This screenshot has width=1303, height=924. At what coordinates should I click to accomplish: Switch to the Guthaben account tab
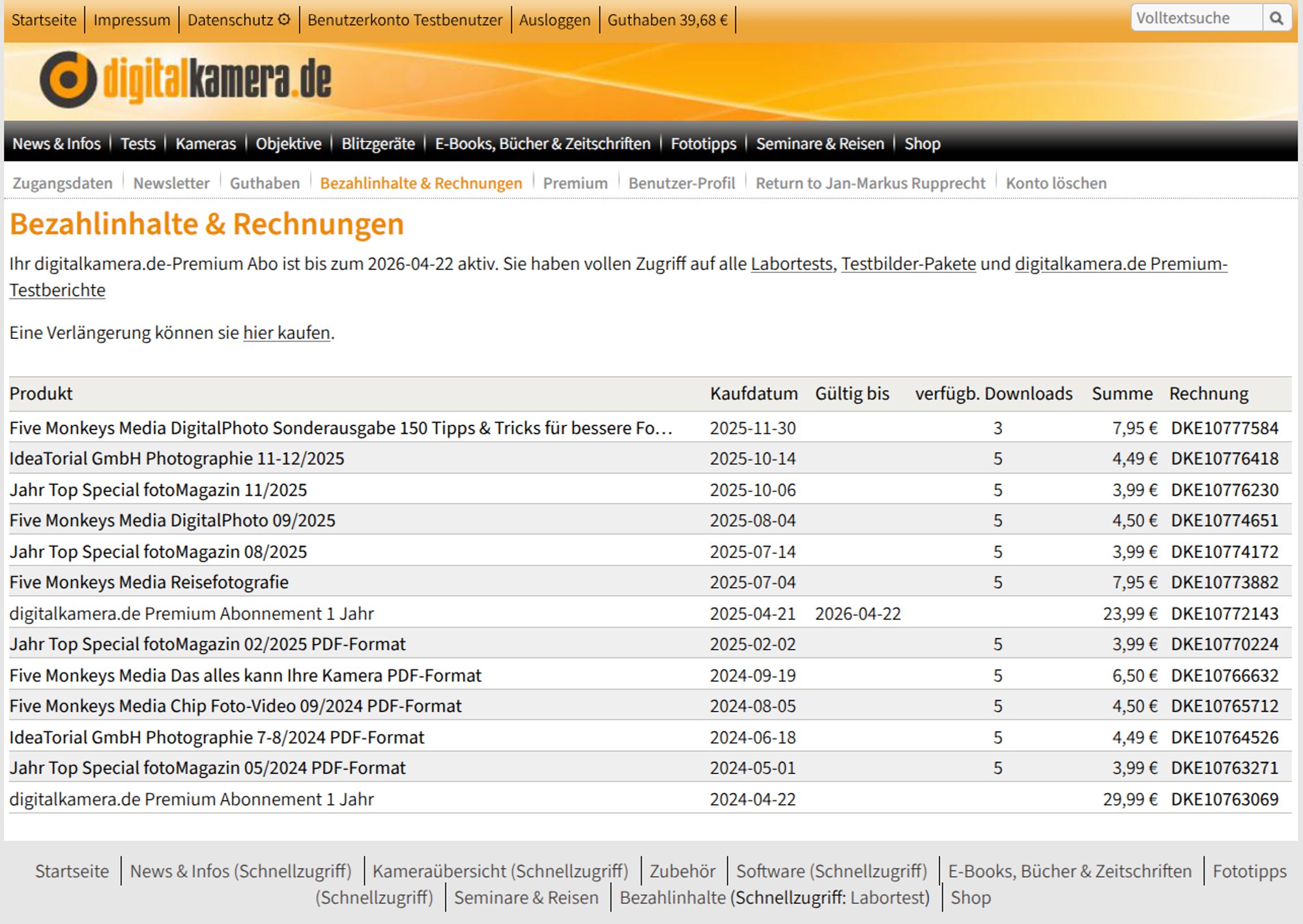(x=265, y=183)
